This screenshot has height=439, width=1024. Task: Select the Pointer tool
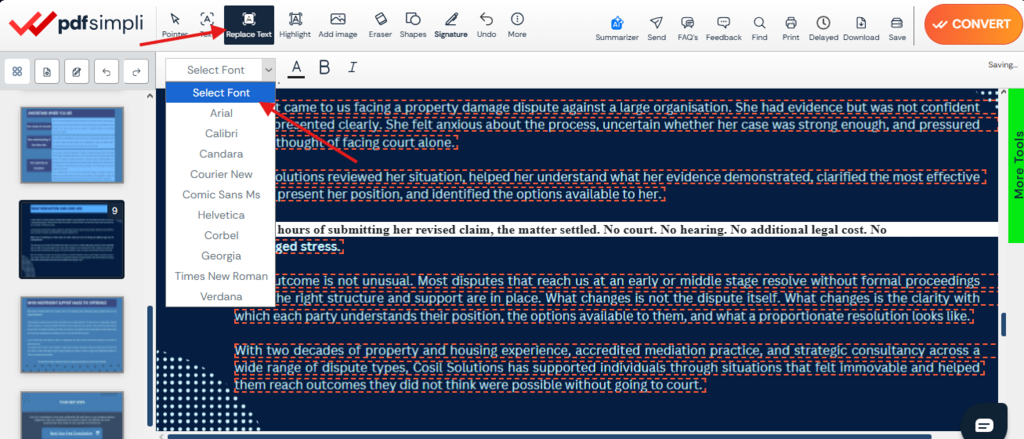coord(174,25)
